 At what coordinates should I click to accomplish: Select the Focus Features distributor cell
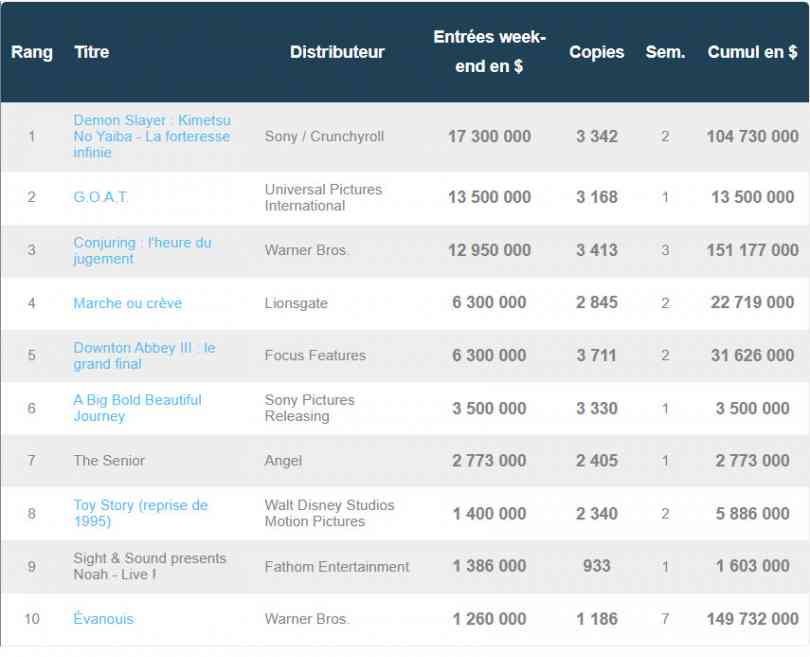(x=315, y=355)
